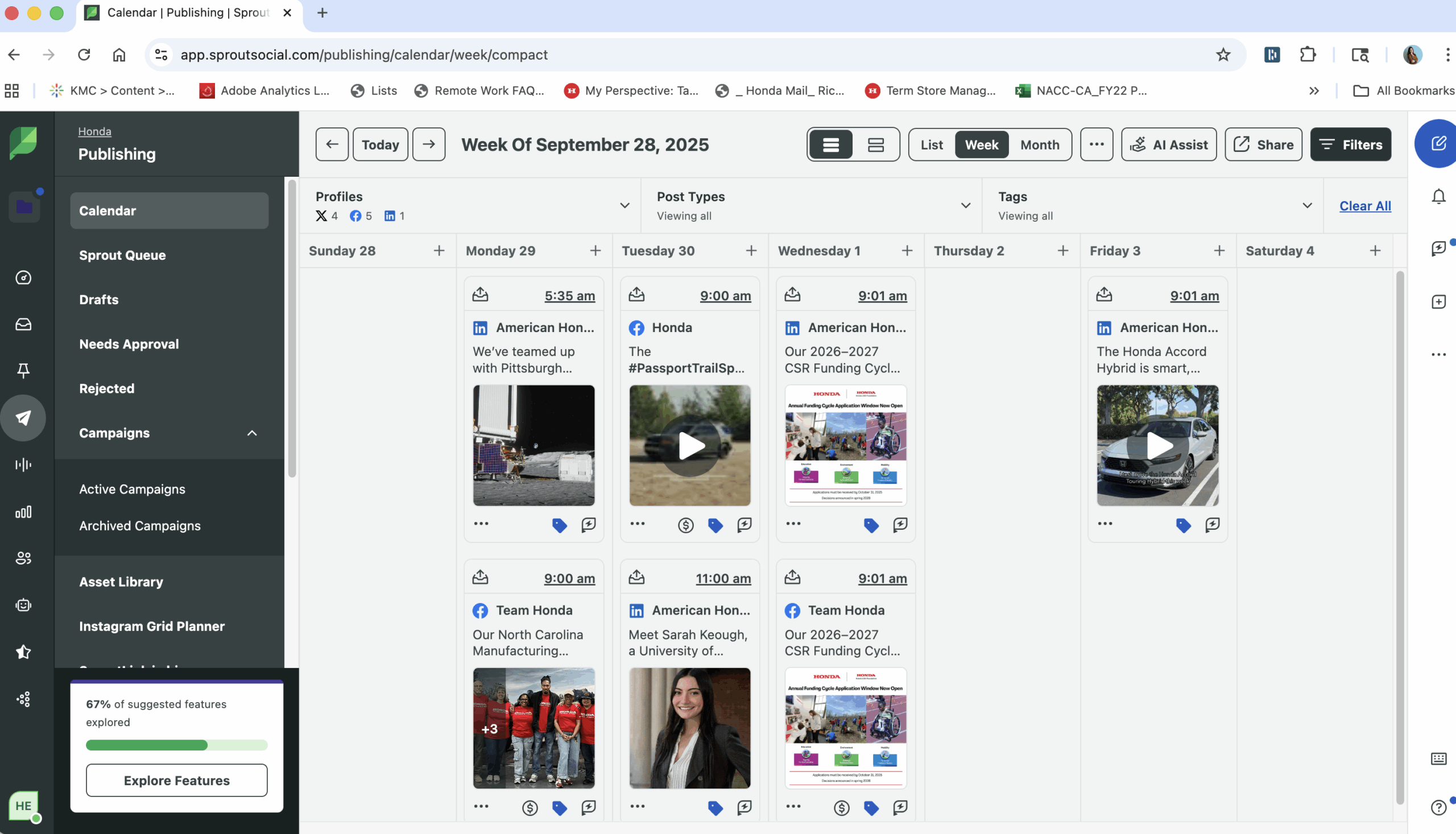Viewport: 1456px width, 834px height.
Task: Select the Listening waveform icon in sidebar
Action: 23,464
